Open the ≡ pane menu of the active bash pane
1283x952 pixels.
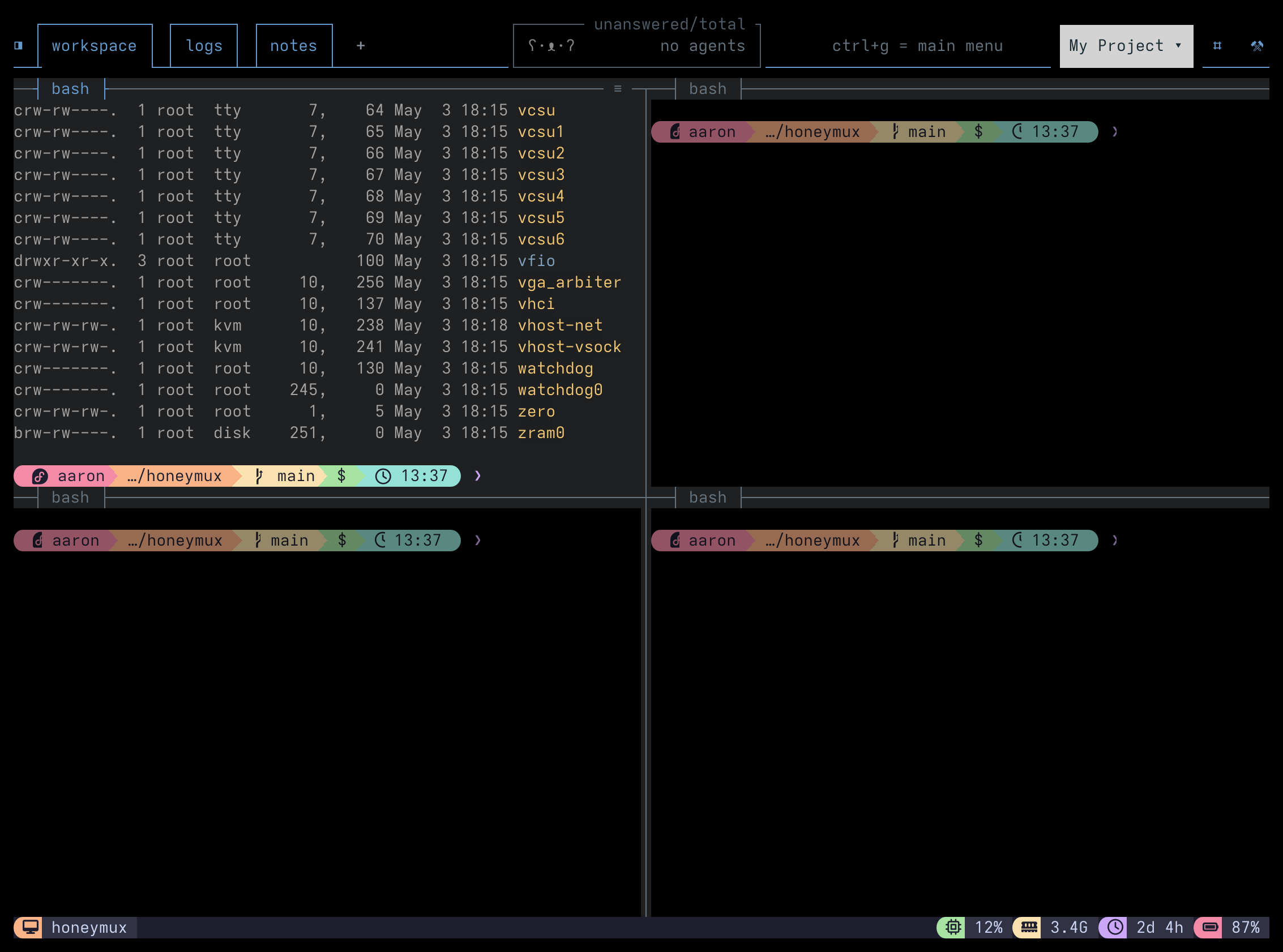[x=618, y=89]
